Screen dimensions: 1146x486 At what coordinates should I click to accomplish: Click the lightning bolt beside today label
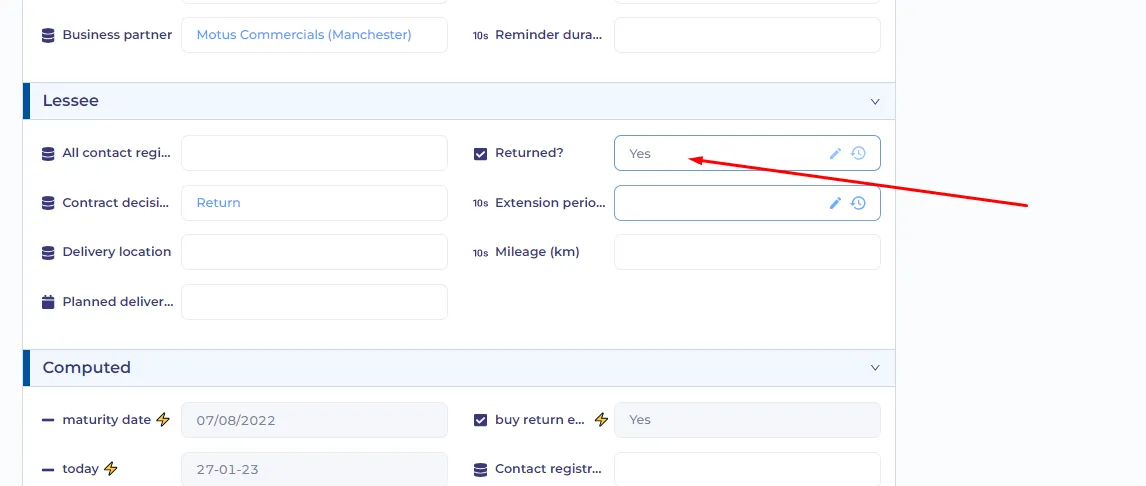(x=110, y=469)
